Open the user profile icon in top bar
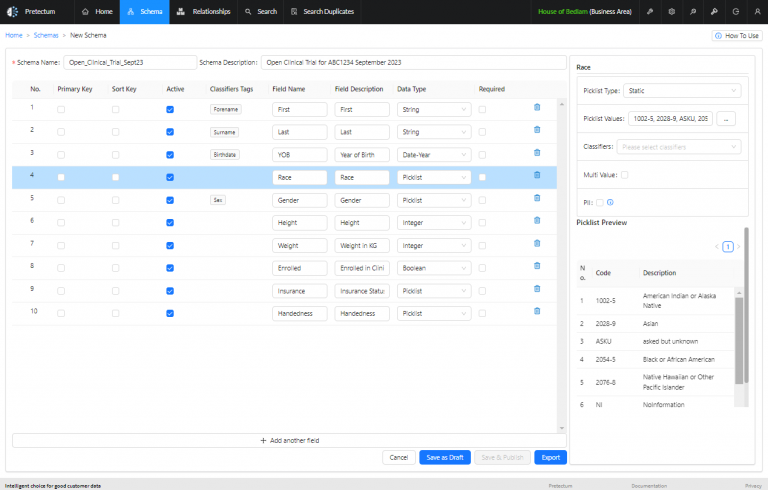Screen dimensions: 768x490 [757, 11]
